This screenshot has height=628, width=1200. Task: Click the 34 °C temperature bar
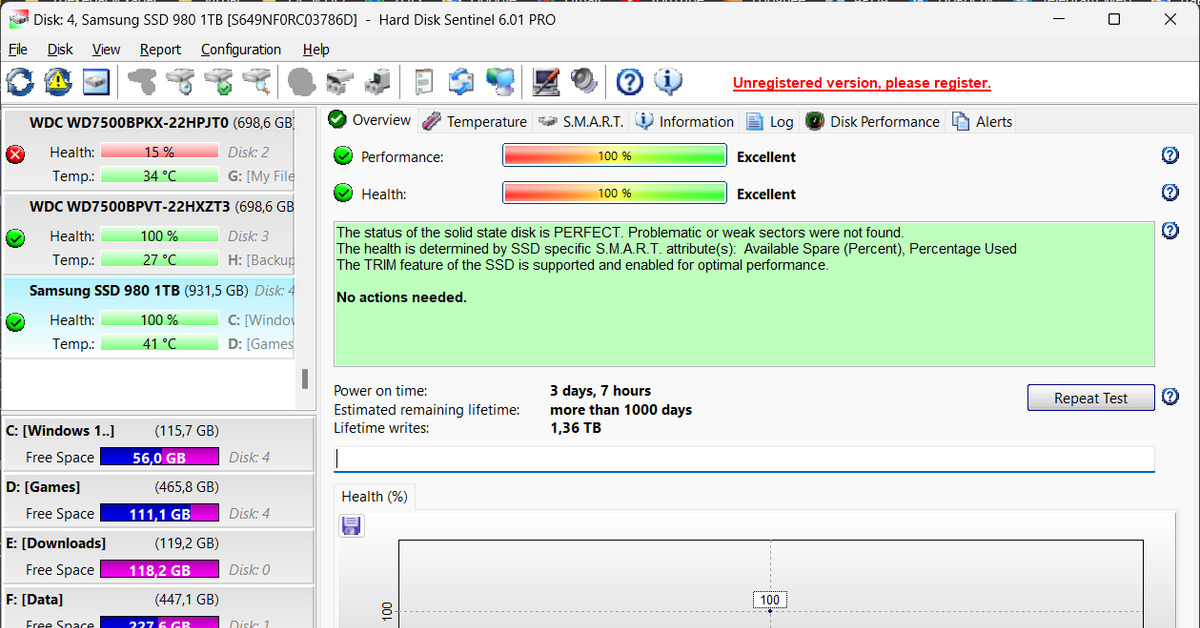(159, 176)
